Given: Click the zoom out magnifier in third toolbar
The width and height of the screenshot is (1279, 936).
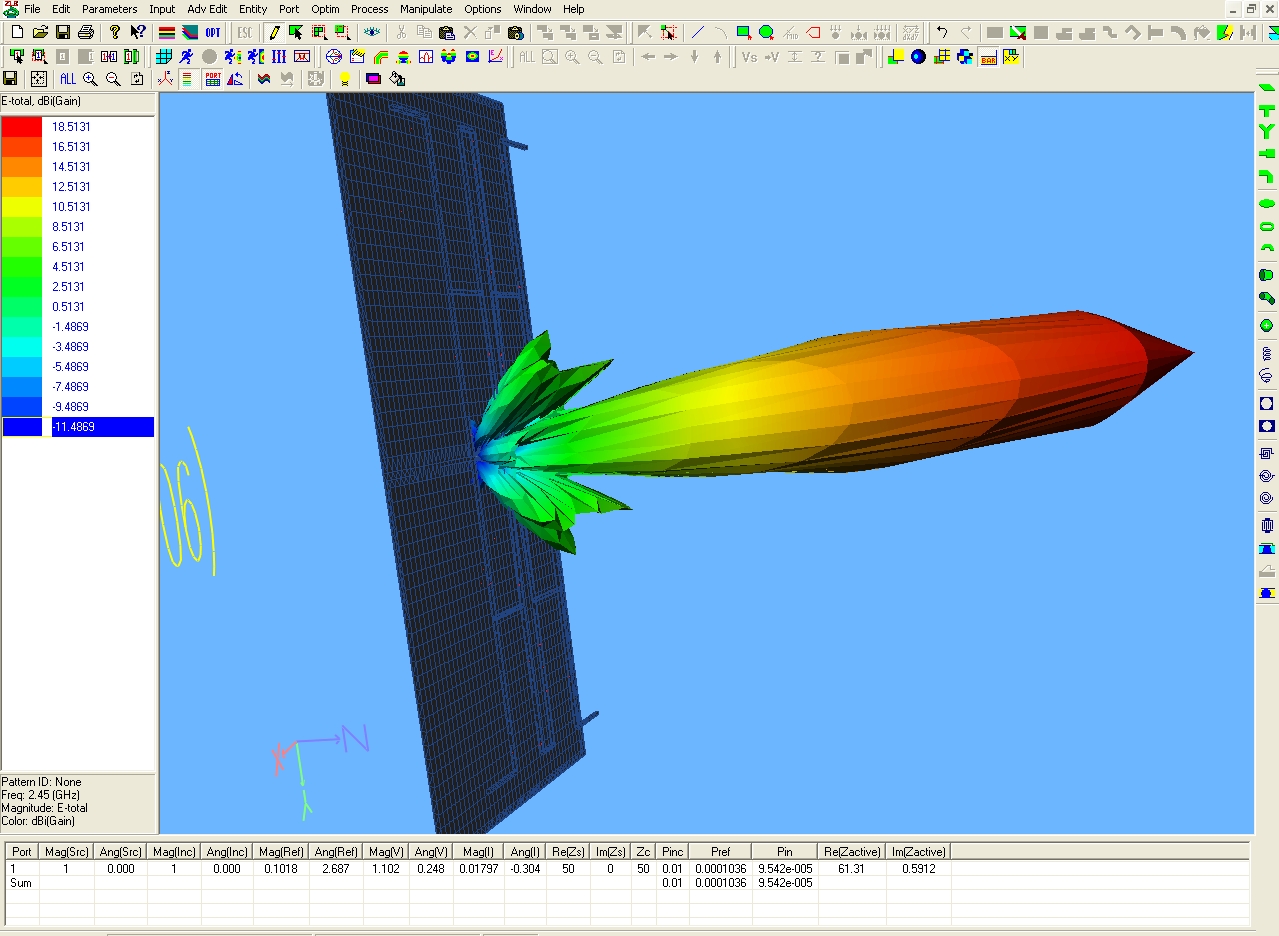Looking at the screenshot, I should point(113,79).
